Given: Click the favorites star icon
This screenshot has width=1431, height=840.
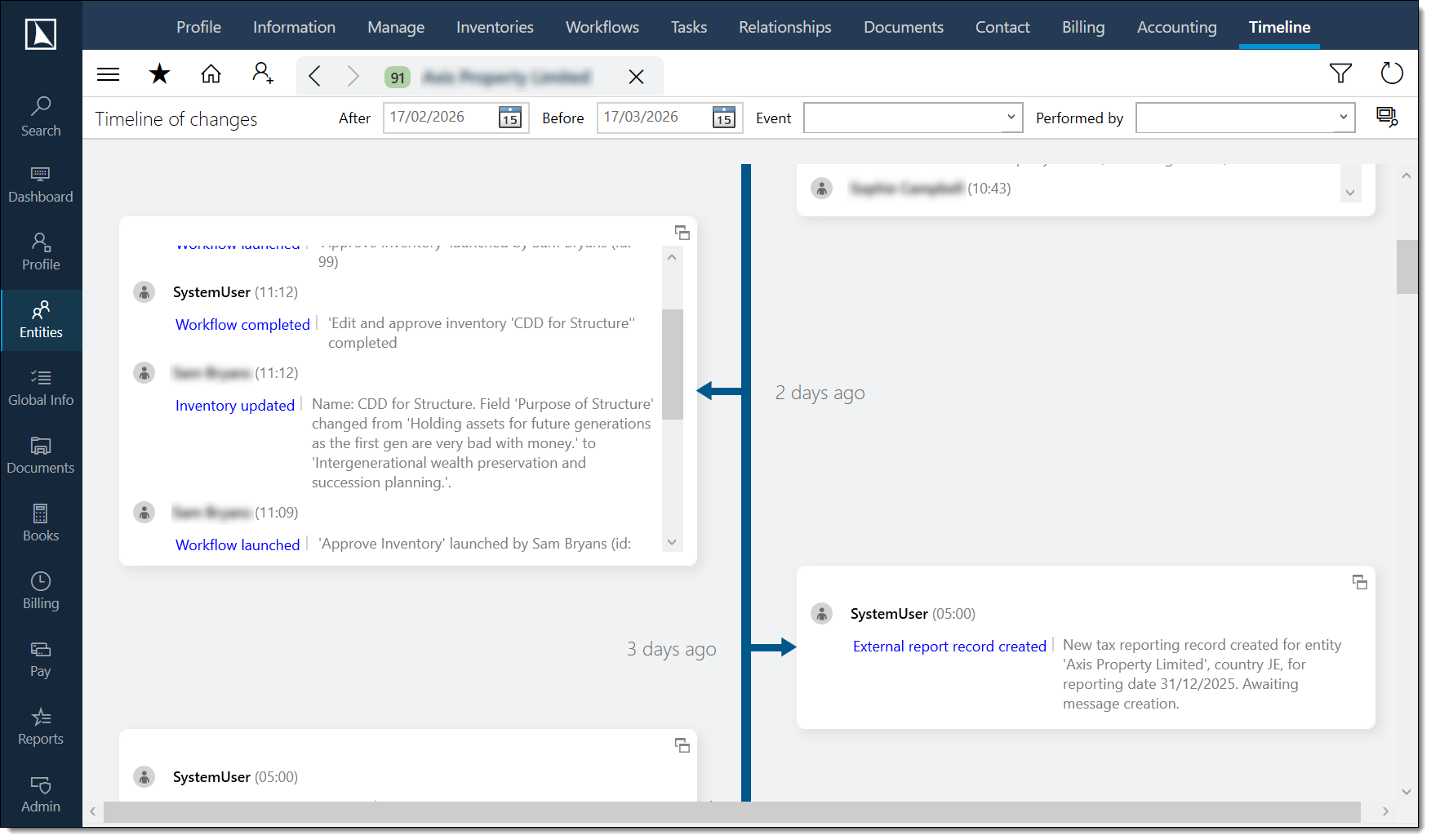Looking at the screenshot, I should pos(160,74).
